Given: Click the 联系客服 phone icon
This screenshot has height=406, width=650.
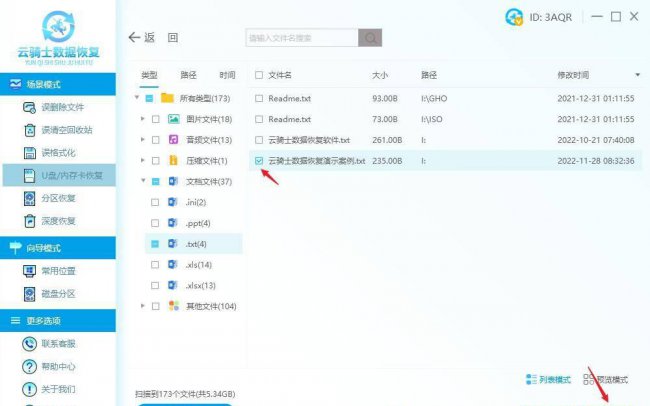Looking at the screenshot, I should click(x=29, y=344).
